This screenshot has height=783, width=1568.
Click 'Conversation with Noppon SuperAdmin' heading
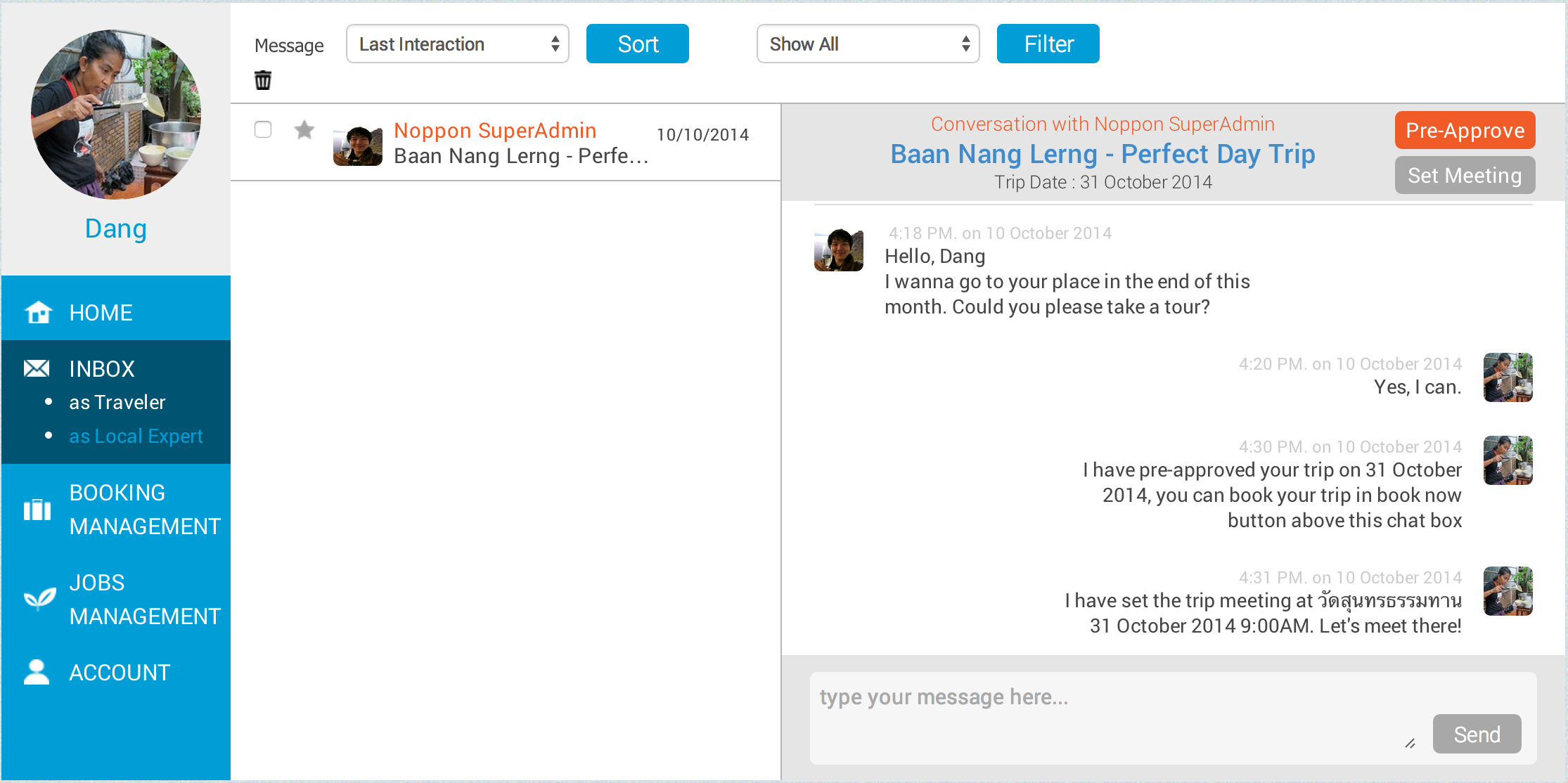coord(1103,124)
